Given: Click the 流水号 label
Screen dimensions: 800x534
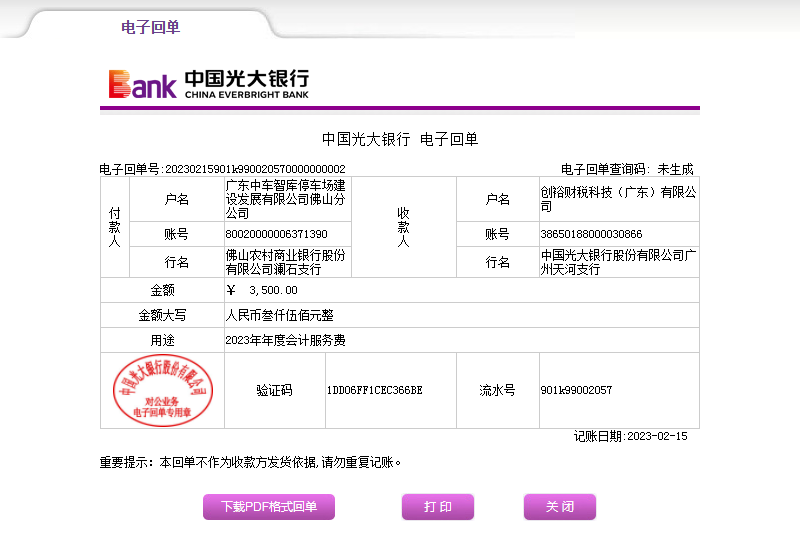Looking at the screenshot, I should [x=497, y=390].
